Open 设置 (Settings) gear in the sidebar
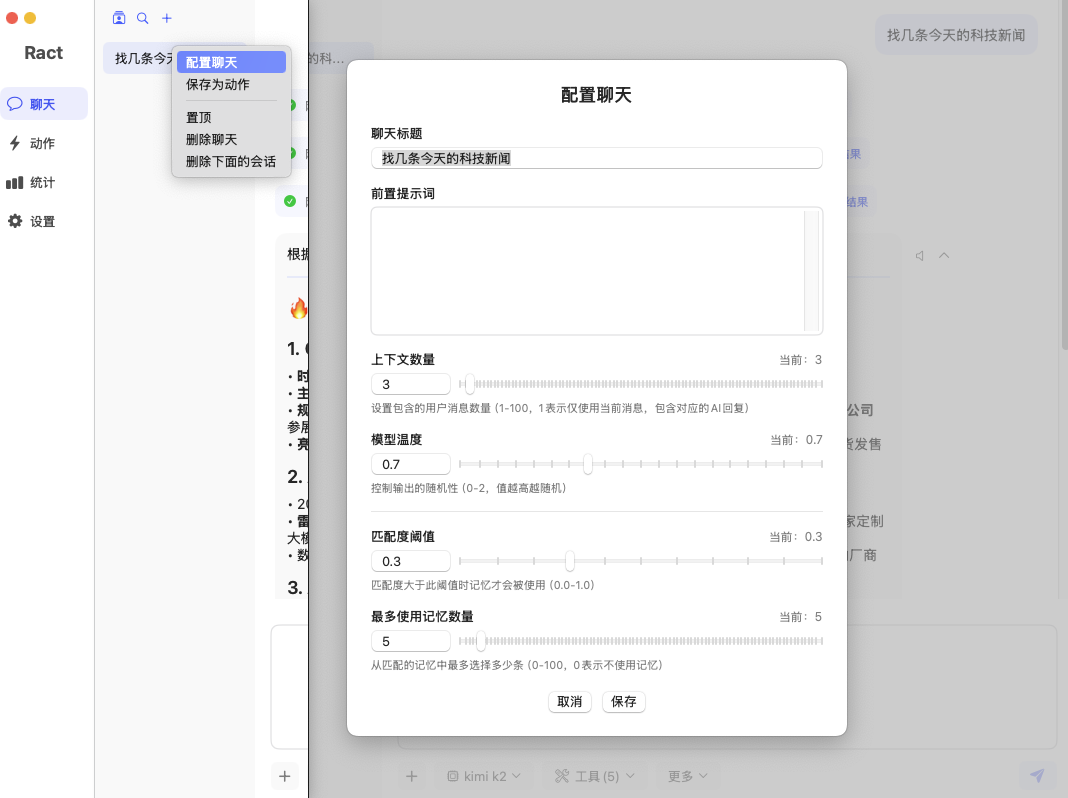 point(44,222)
